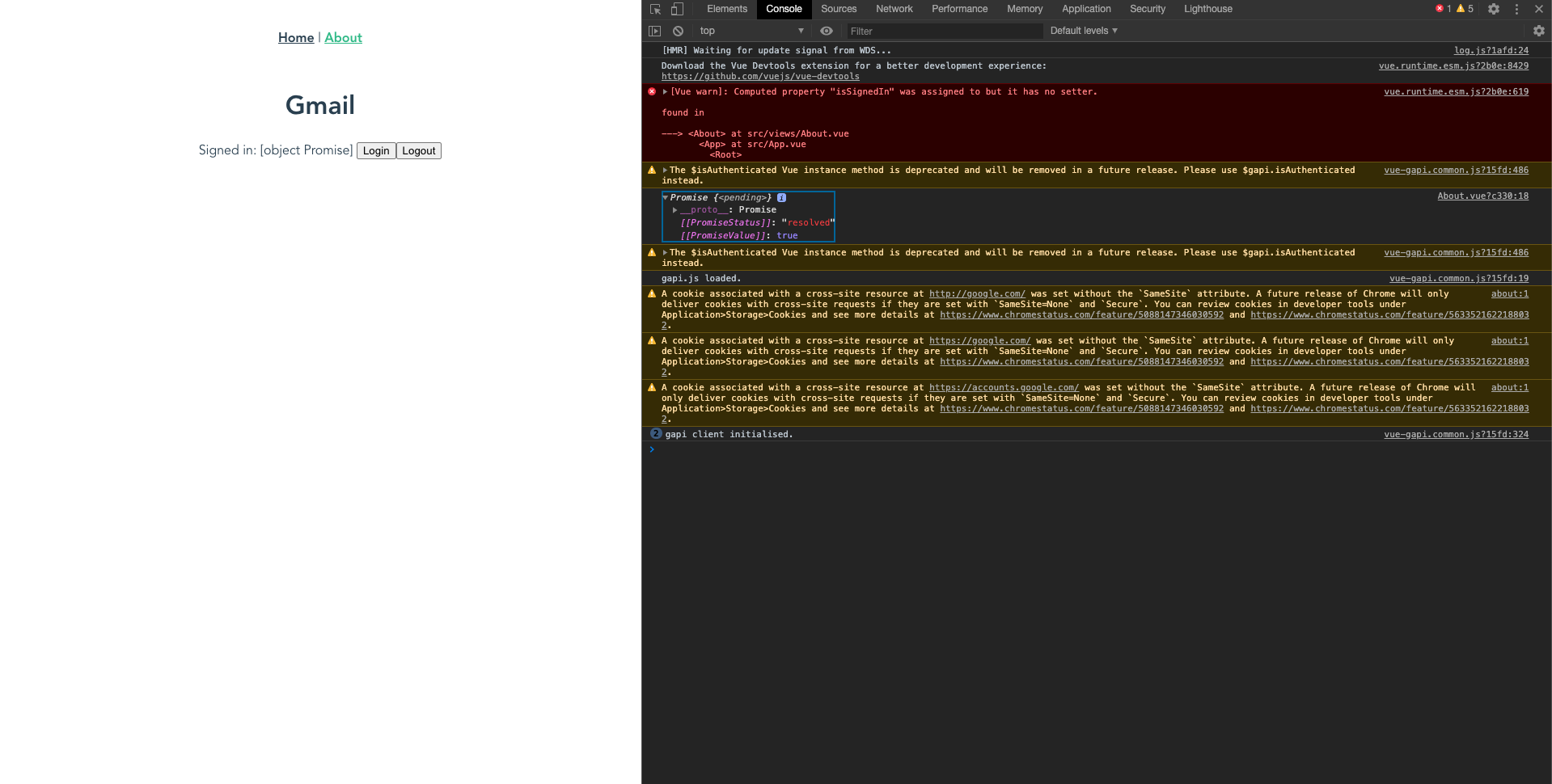Expand the Vue warn isSignedIn error details
The image size is (1552, 784).
(x=665, y=91)
